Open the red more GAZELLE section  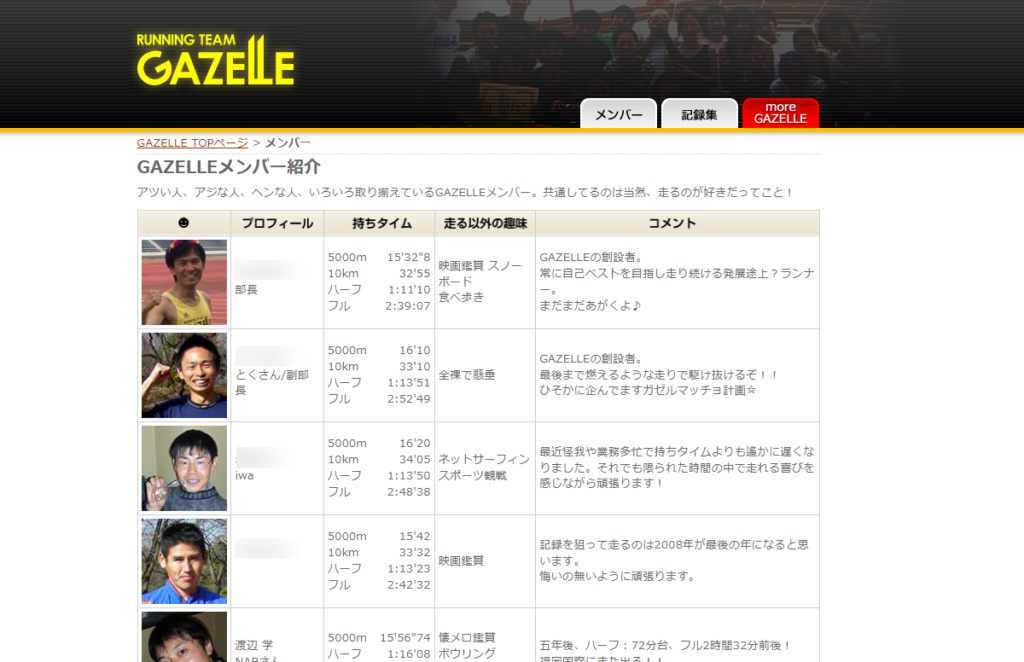780,112
